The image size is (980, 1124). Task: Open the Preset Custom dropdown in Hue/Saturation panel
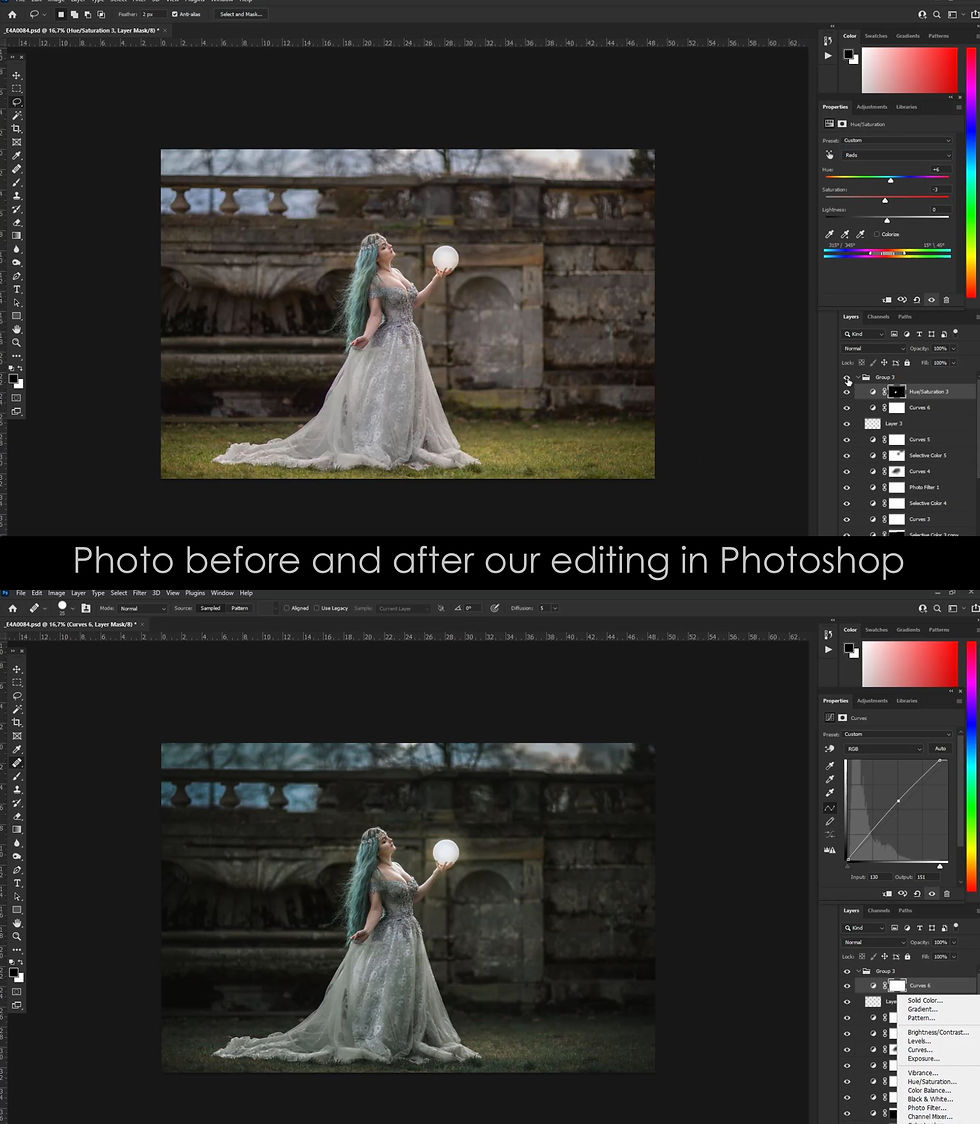(897, 140)
